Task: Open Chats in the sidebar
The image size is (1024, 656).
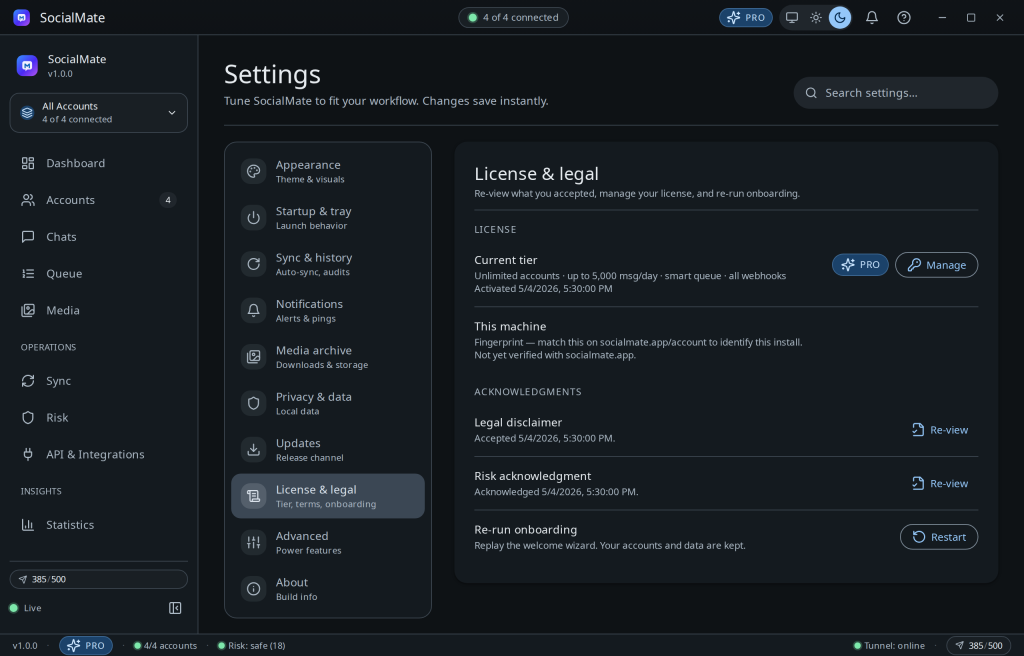Action: click(x=99, y=237)
